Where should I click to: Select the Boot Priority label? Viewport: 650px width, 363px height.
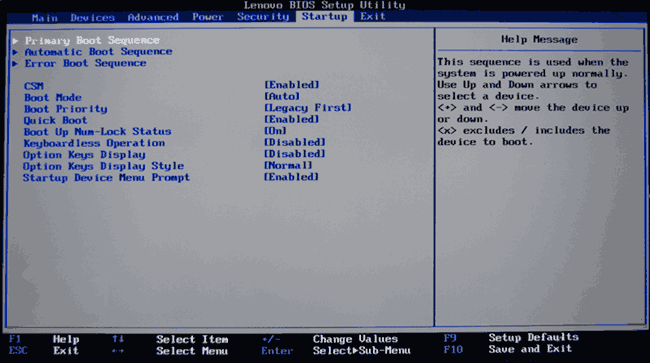click(65, 109)
